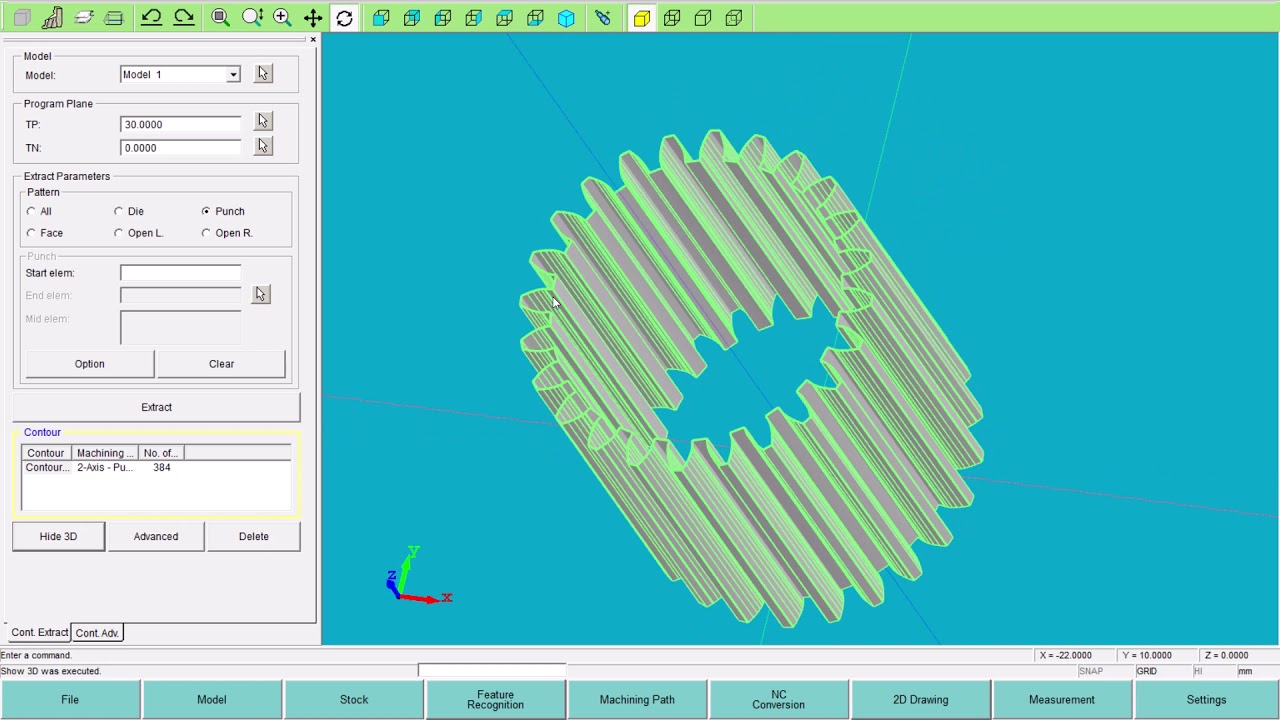
Task: Select the All pattern radio button
Action: pyautogui.click(x=31, y=211)
